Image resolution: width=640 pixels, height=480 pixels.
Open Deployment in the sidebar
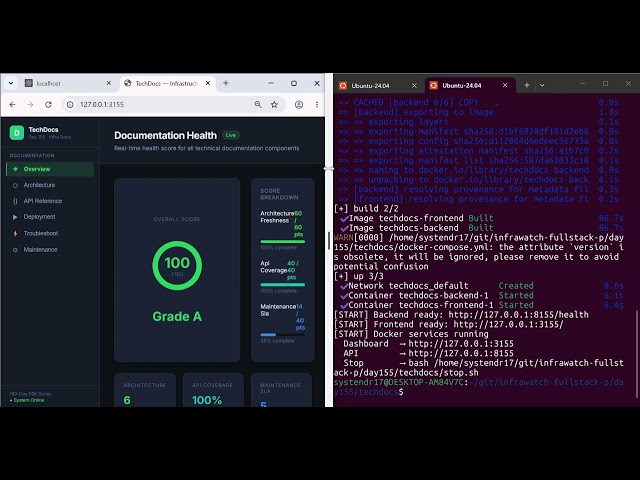click(50, 217)
